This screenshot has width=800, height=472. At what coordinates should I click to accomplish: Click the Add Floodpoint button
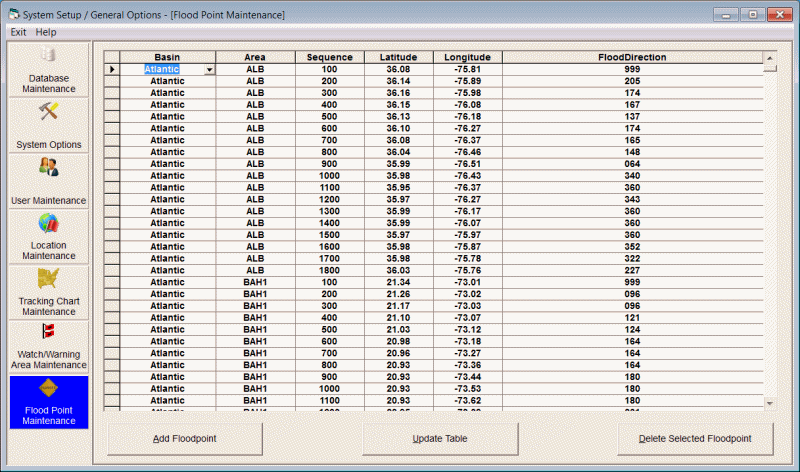(184, 439)
